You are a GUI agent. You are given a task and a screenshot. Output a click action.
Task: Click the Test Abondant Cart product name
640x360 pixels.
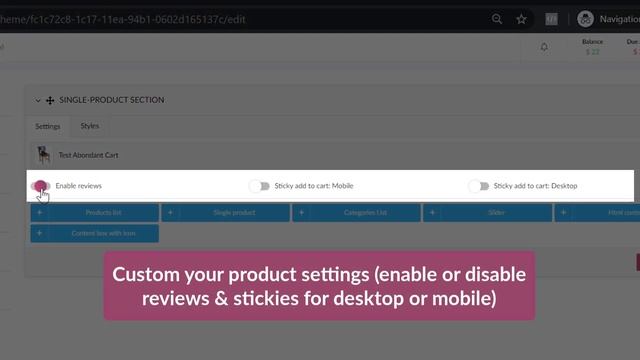89,155
